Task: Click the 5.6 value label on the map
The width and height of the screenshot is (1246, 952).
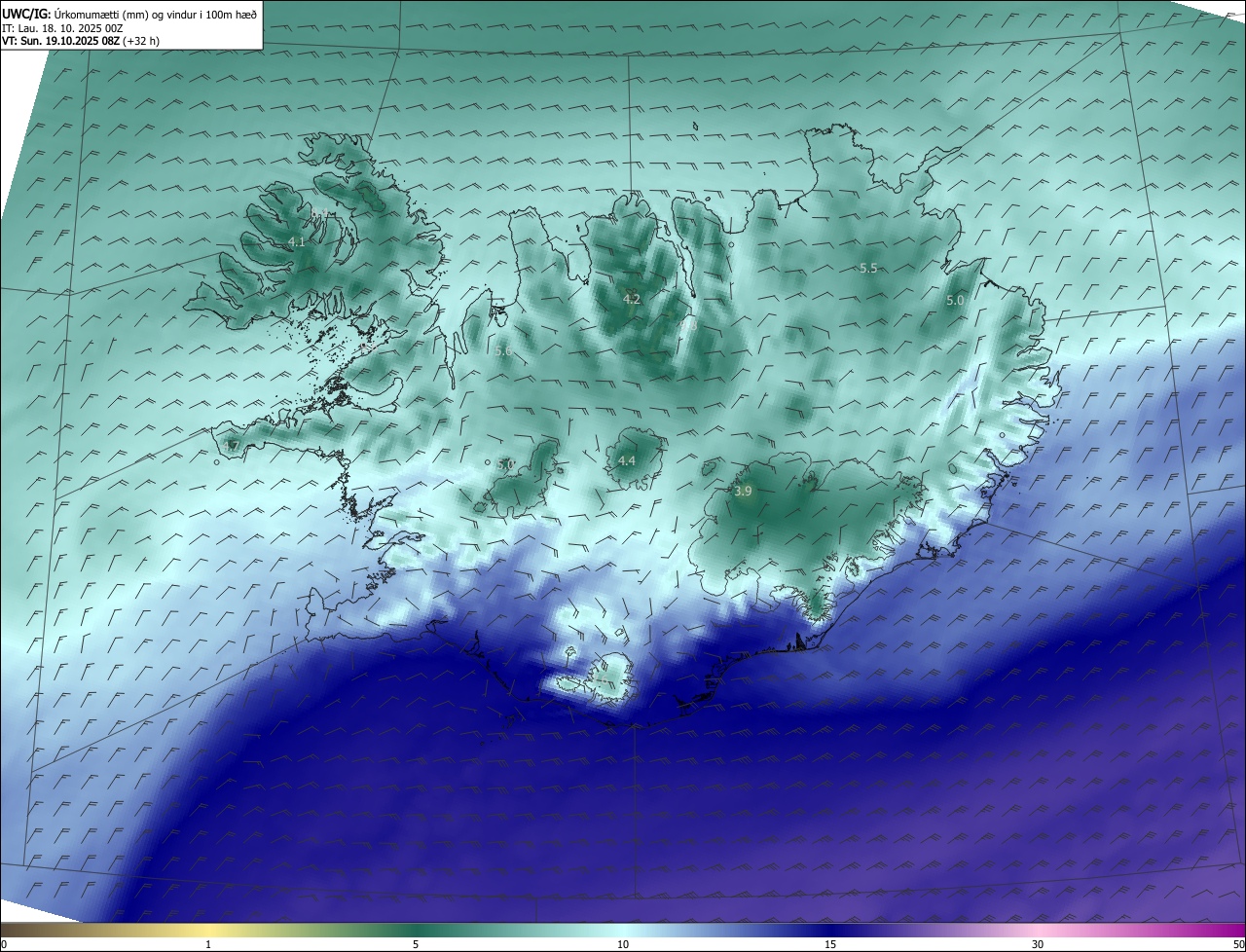Action: (503, 350)
